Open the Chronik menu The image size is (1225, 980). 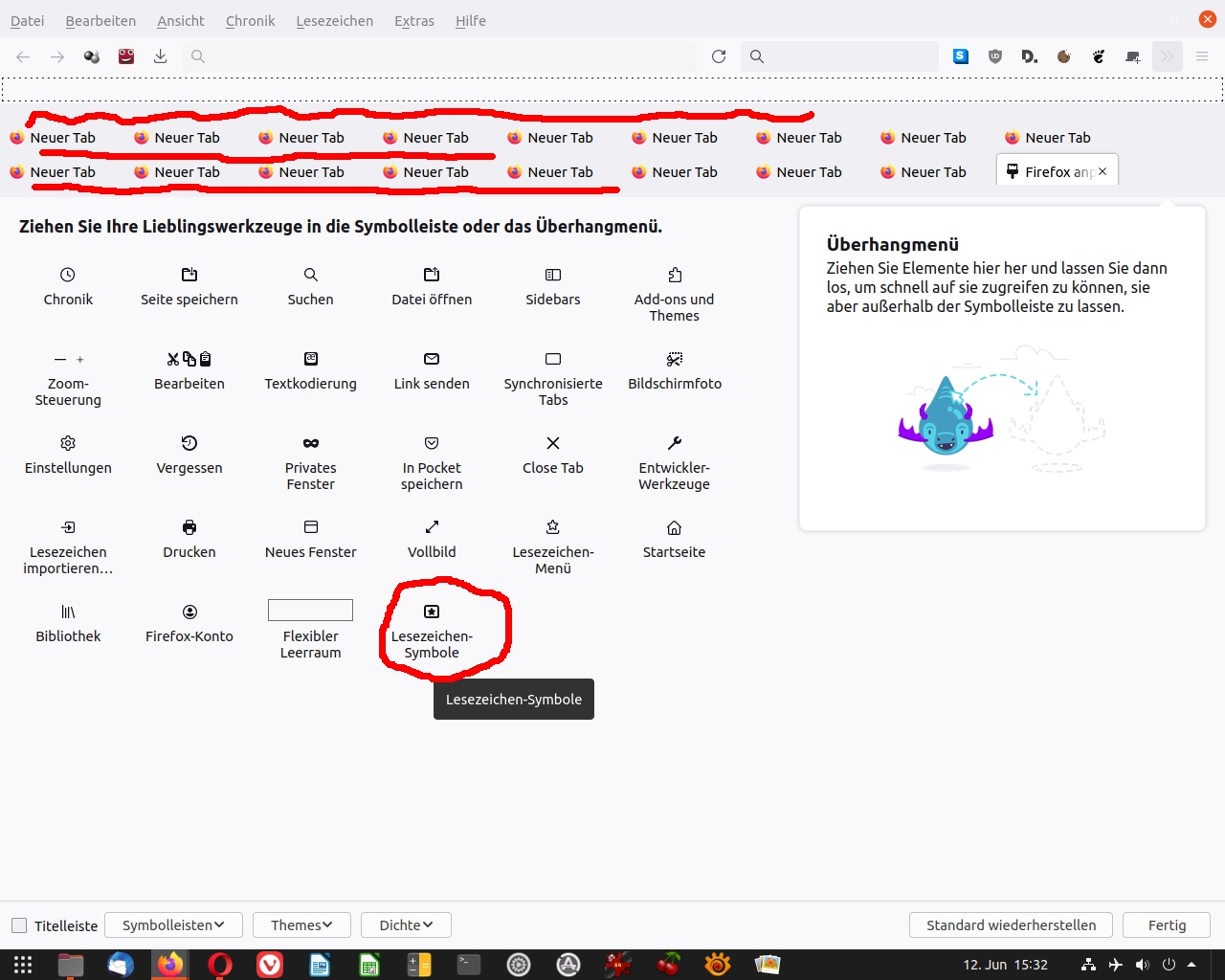251,20
